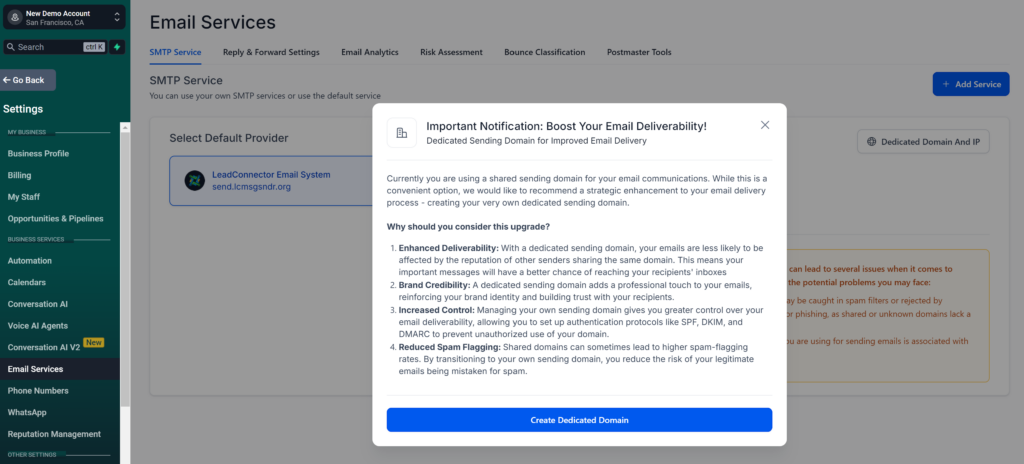The height and width of the screenshot is (464, 1024).
Task: Click the send.lcmsgsndr.org domain text
Action: tap(251, 186)
